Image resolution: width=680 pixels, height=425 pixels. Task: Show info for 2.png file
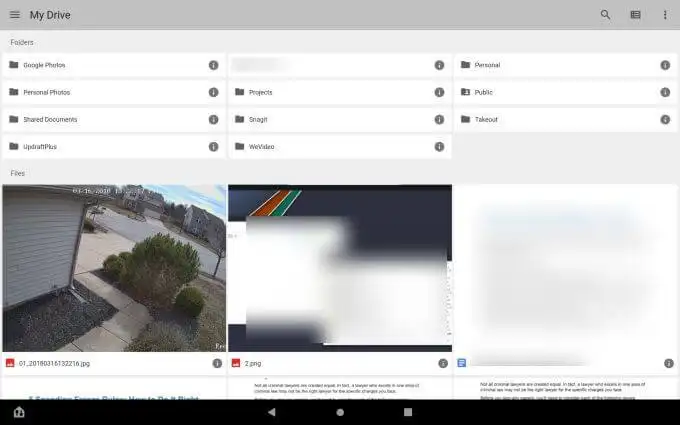pos(443,363)
